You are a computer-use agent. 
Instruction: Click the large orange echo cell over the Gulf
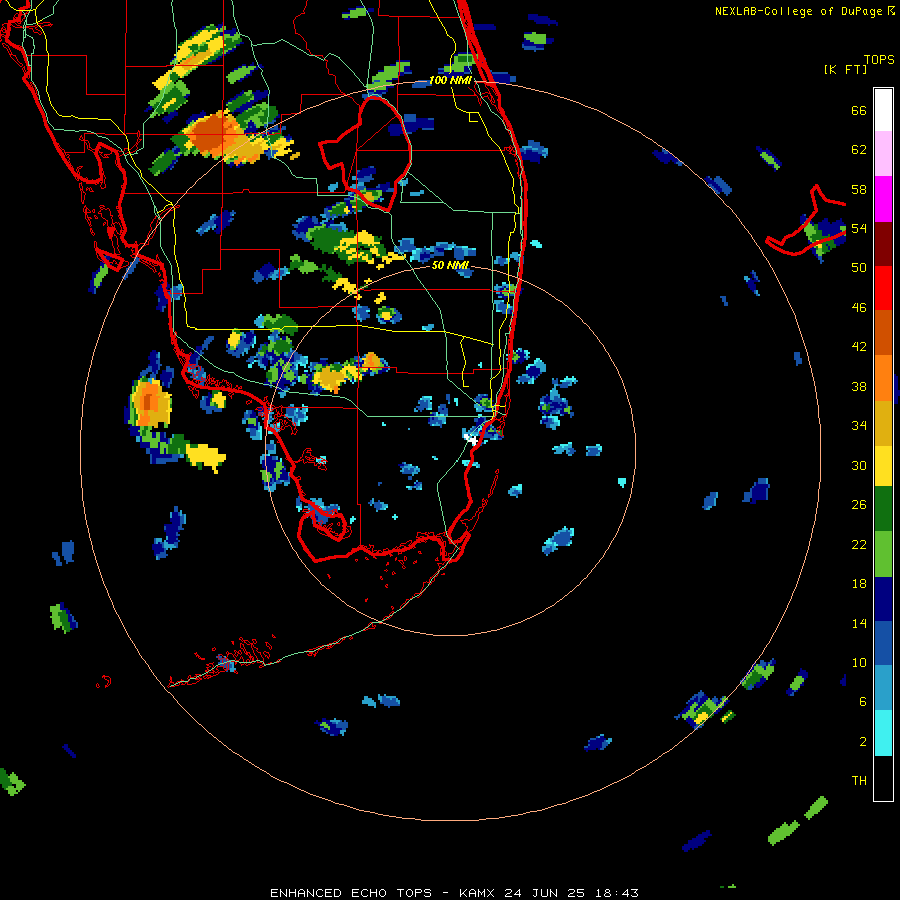tap(150, 402)
